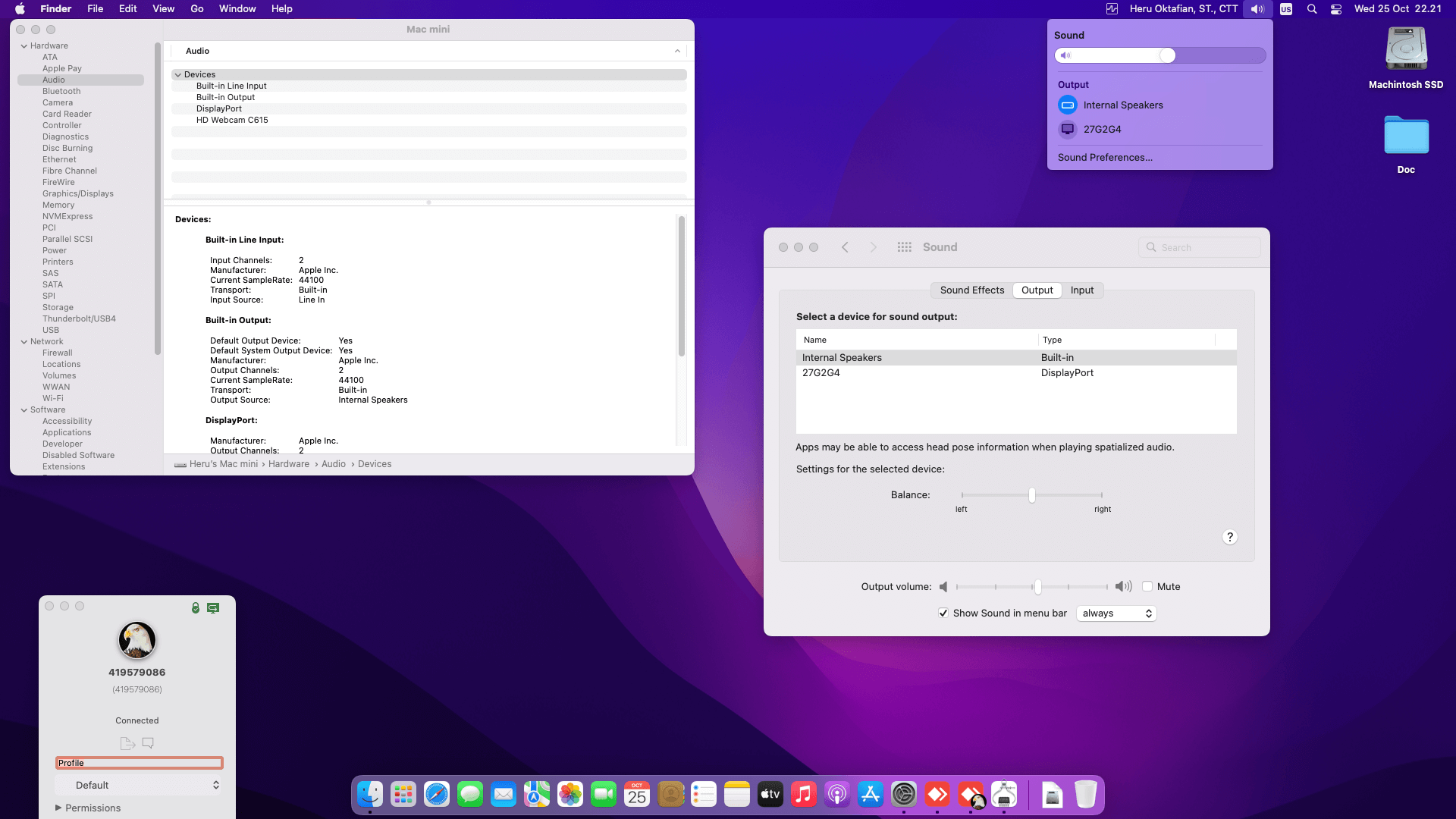This screenshot has width=1456, height=819.
Task: Open Sound Preferences from the popup
Action: point(1105,157)
